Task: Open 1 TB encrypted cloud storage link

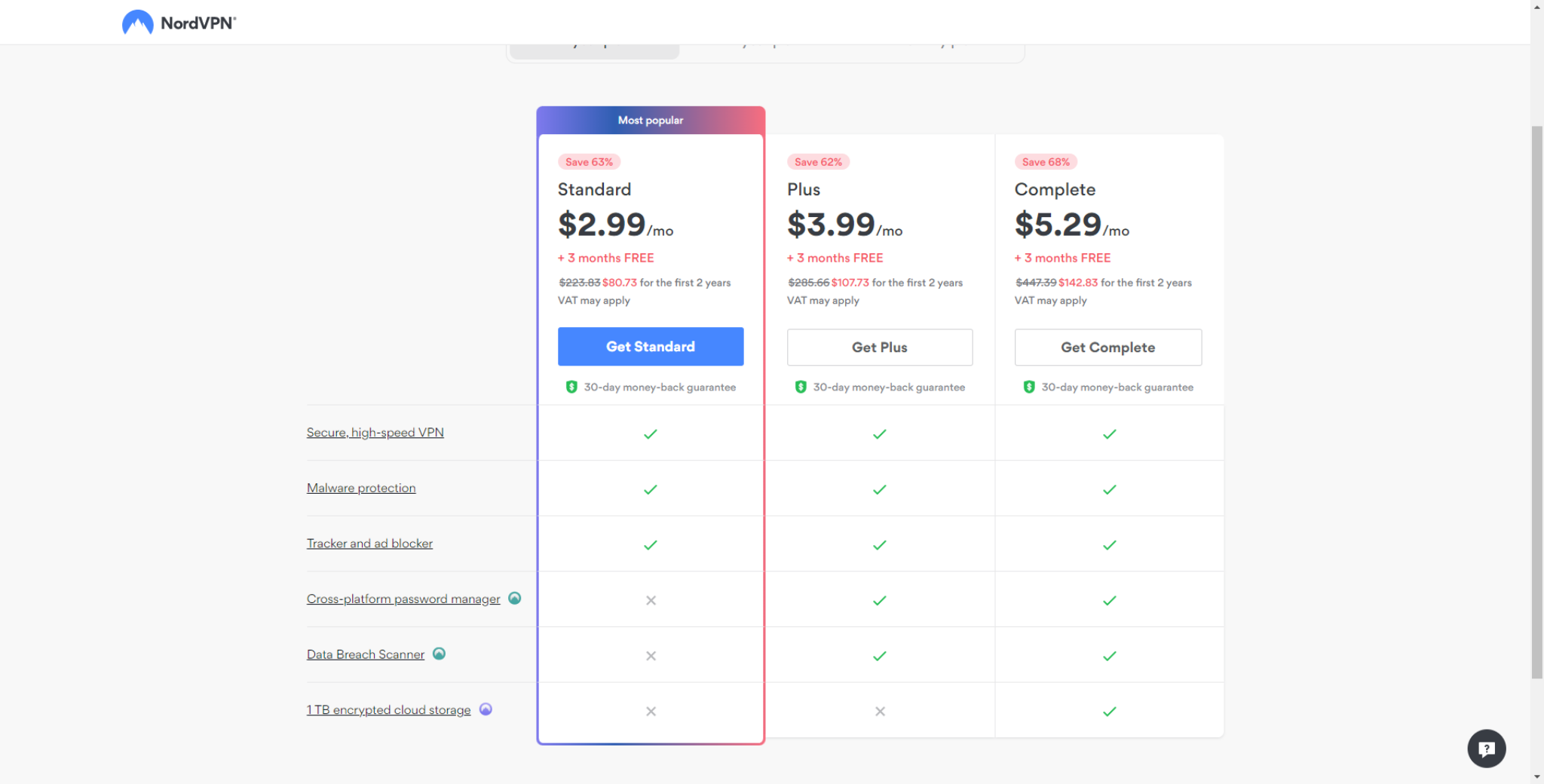Action: tap(388, 709)
